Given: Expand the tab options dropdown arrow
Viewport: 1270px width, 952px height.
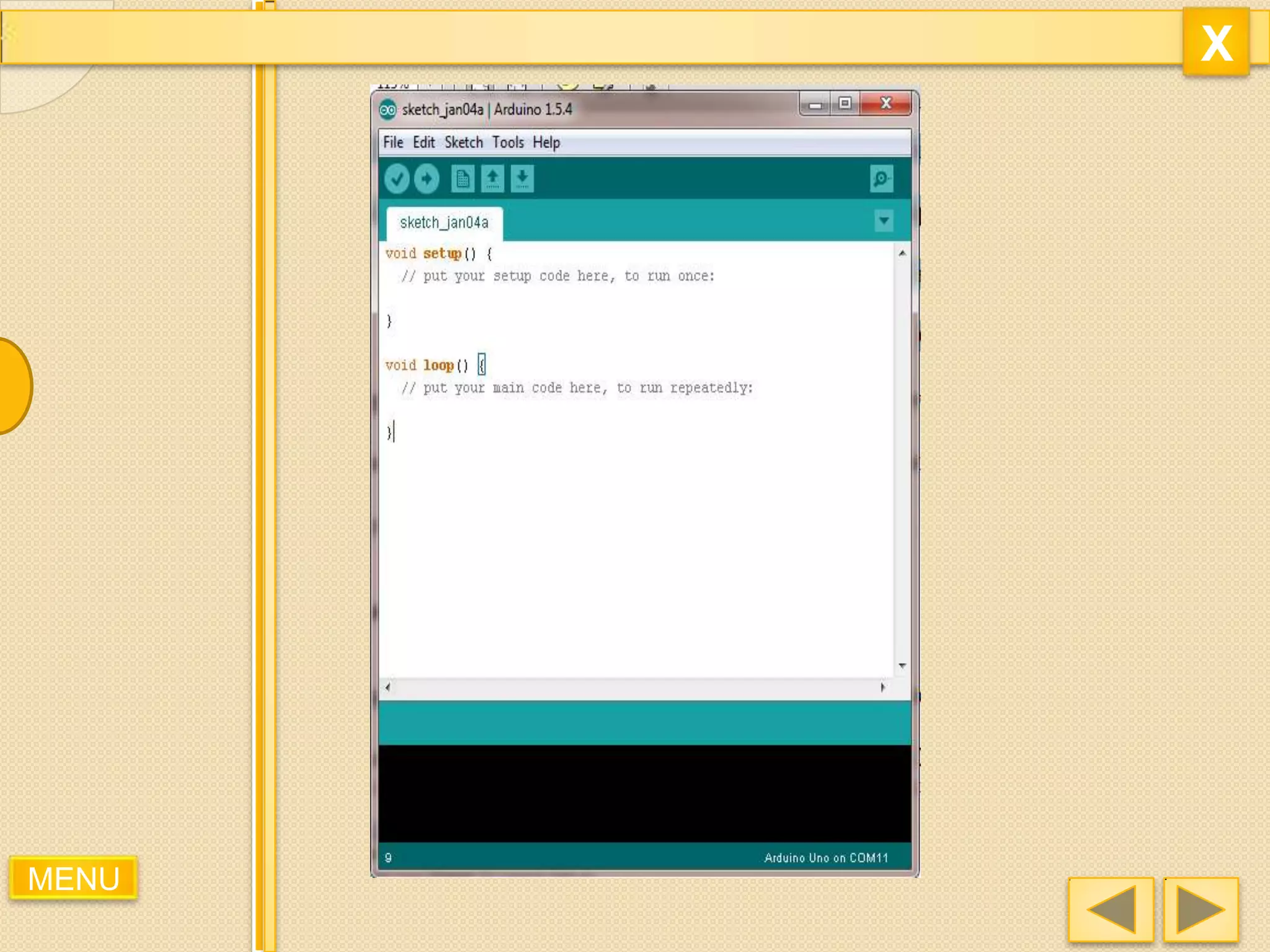Looking at the screenshot, I should [x=884, y=221].
